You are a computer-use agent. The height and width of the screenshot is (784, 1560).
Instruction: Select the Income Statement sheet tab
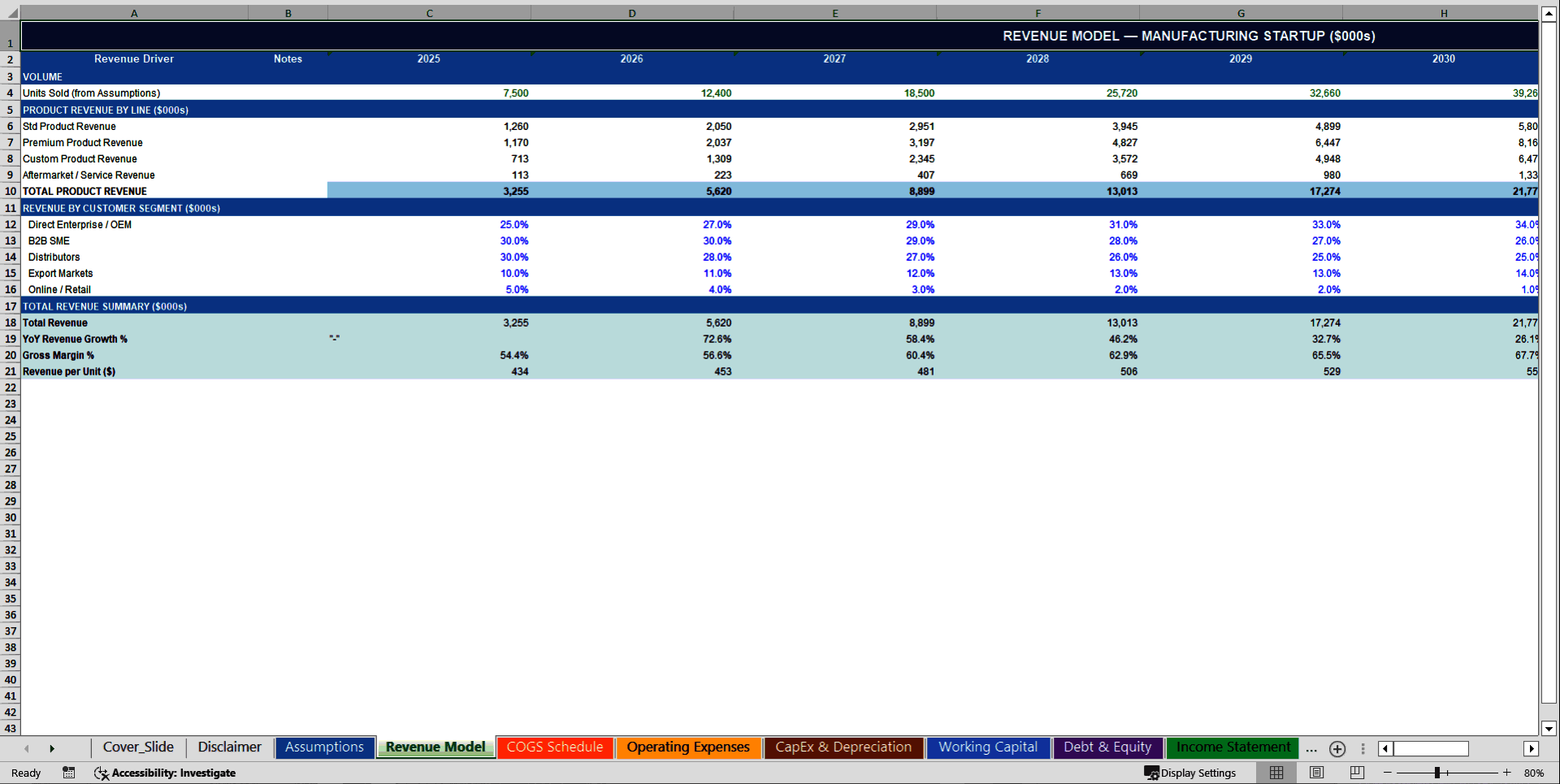click(x=1232, y=747)
